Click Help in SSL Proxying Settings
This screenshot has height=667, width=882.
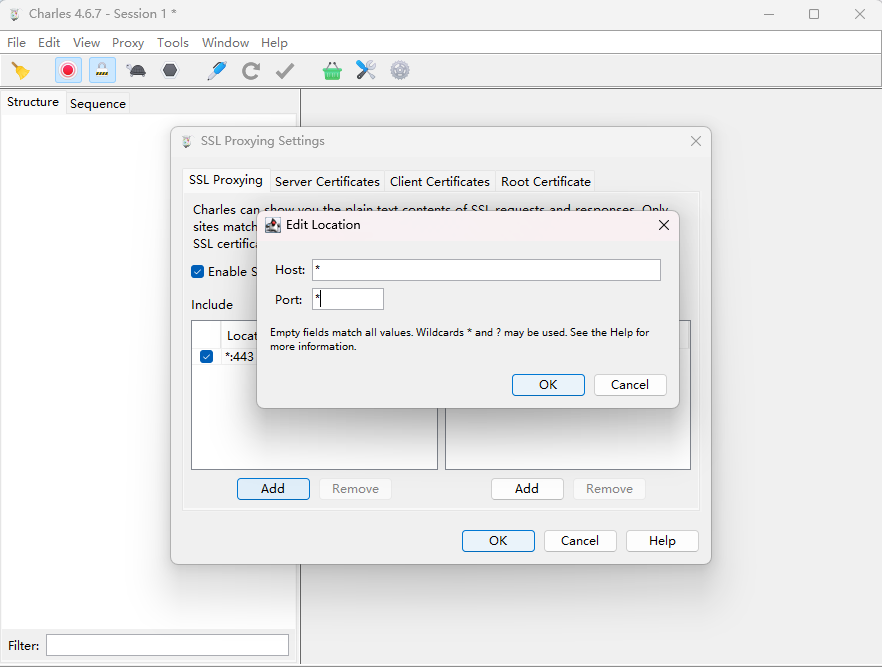point(662,540)
